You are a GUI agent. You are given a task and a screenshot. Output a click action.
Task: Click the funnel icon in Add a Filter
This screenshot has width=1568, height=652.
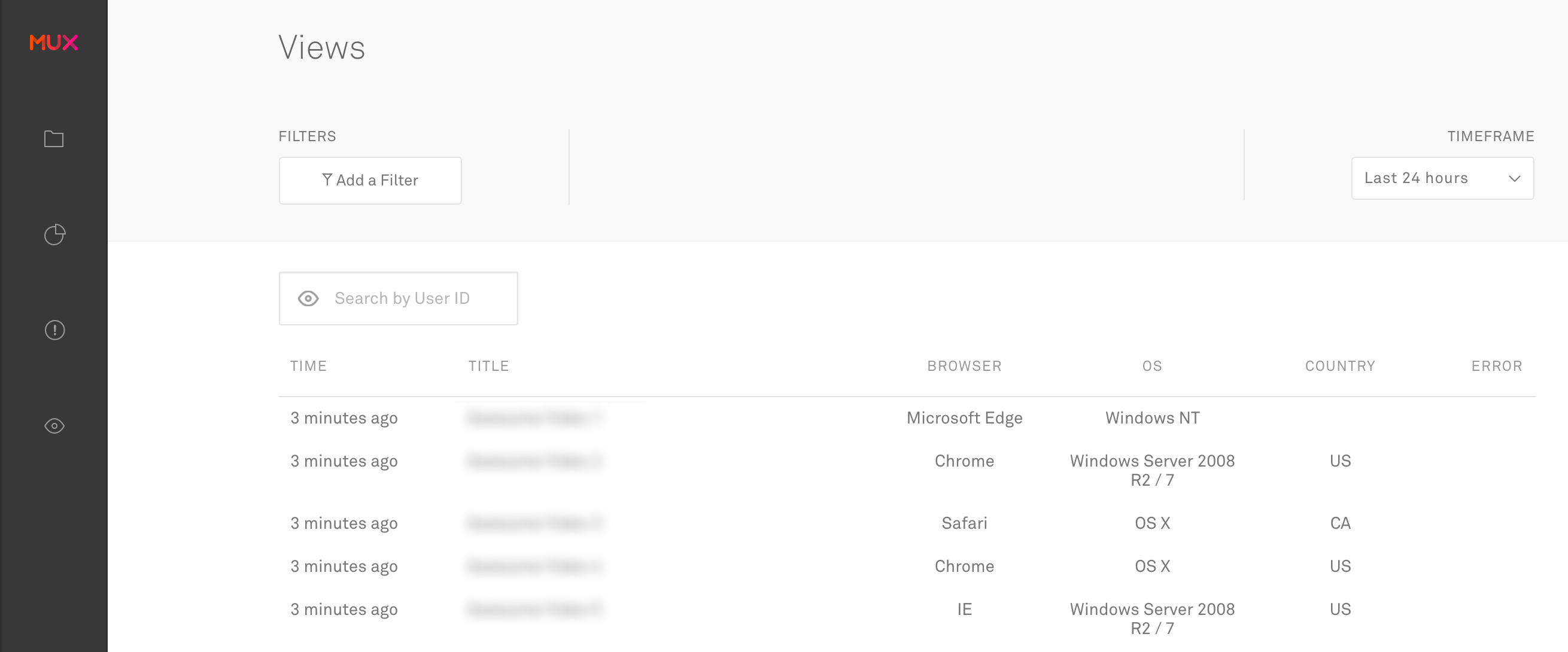tap(327, 179)
